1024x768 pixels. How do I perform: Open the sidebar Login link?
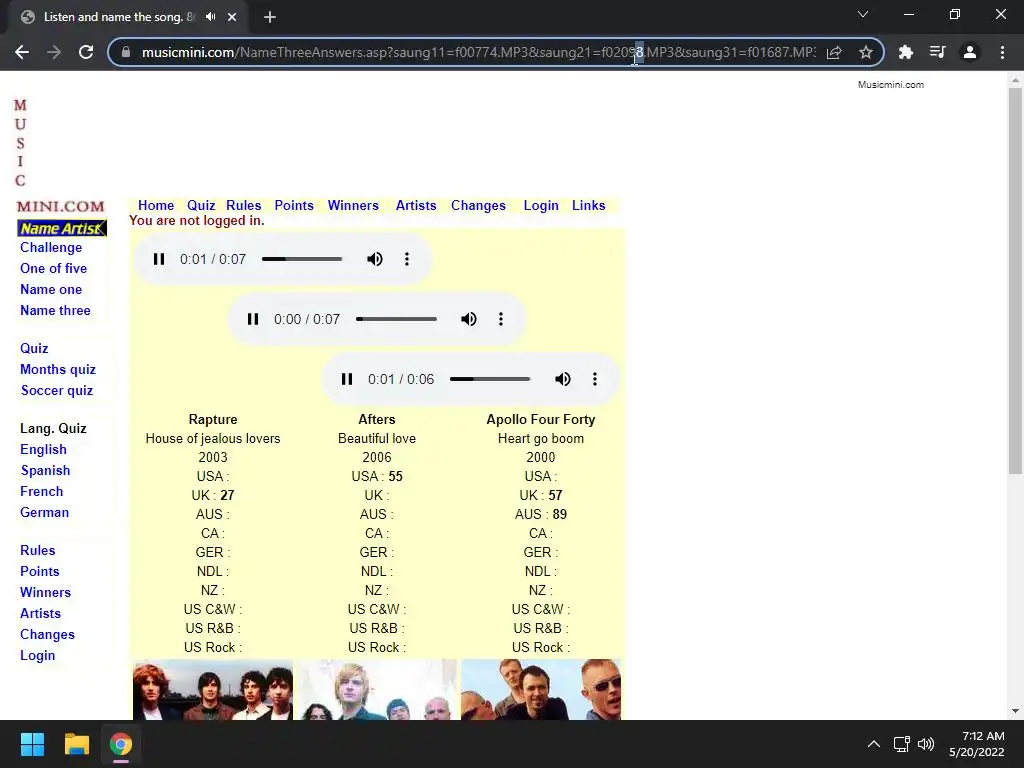37,656
